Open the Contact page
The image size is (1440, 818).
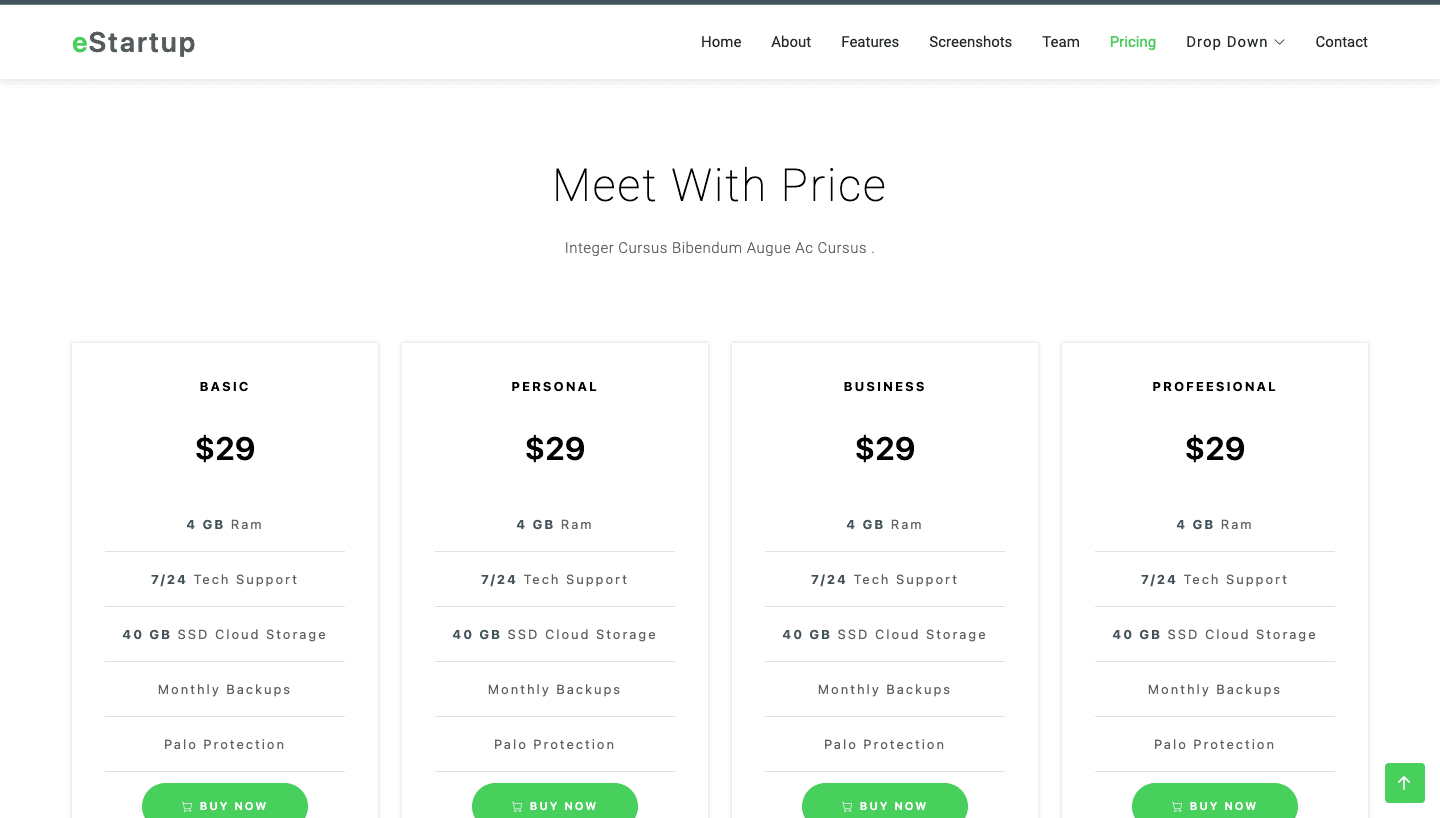click(1341, 42)
